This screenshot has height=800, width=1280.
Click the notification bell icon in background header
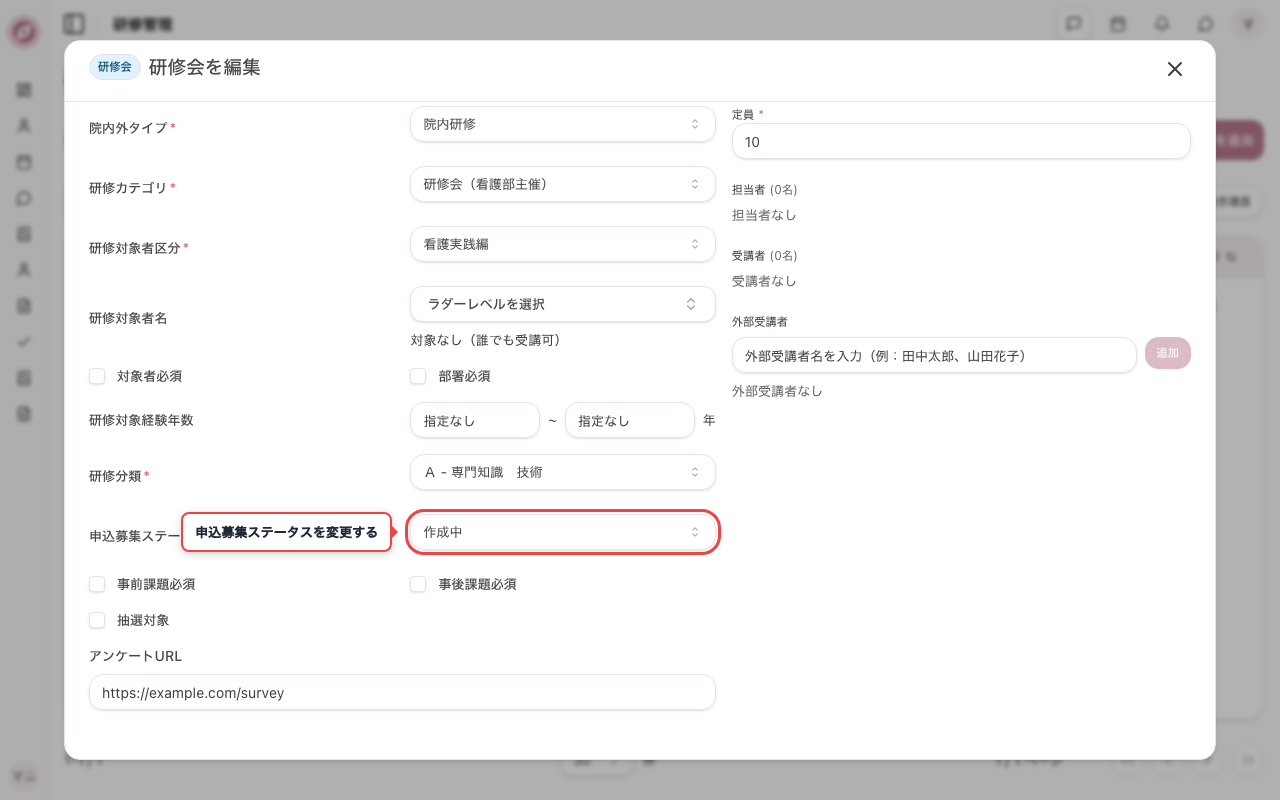point(1162,23)
